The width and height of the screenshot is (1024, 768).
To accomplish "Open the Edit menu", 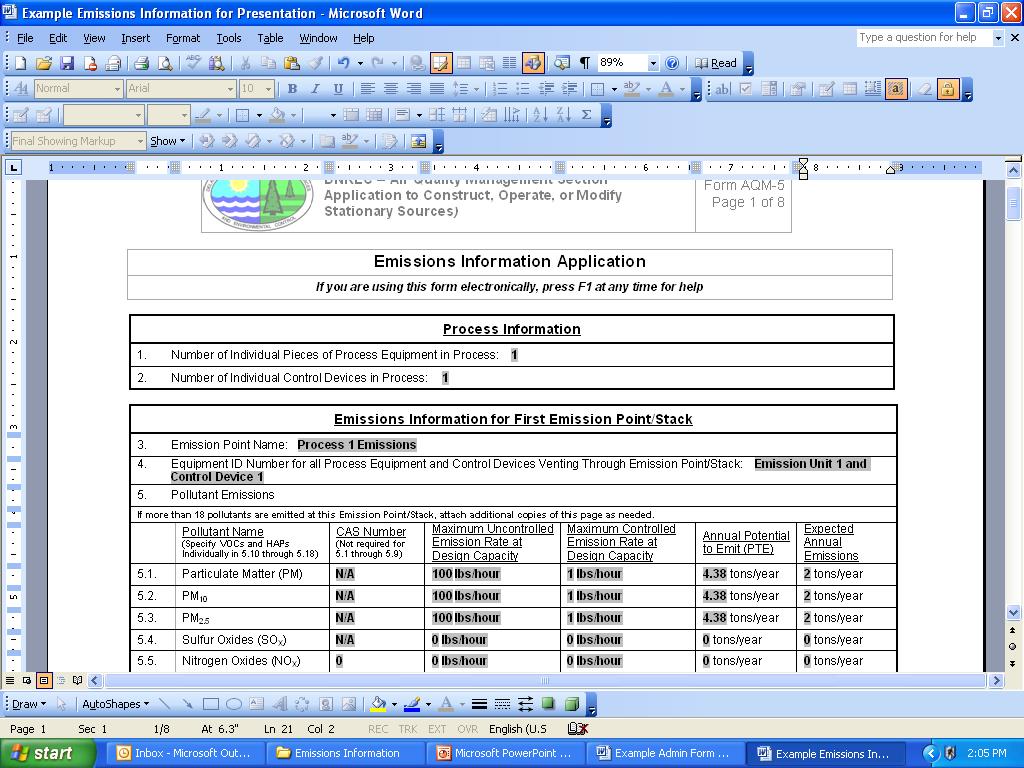I will click(58, 38).
